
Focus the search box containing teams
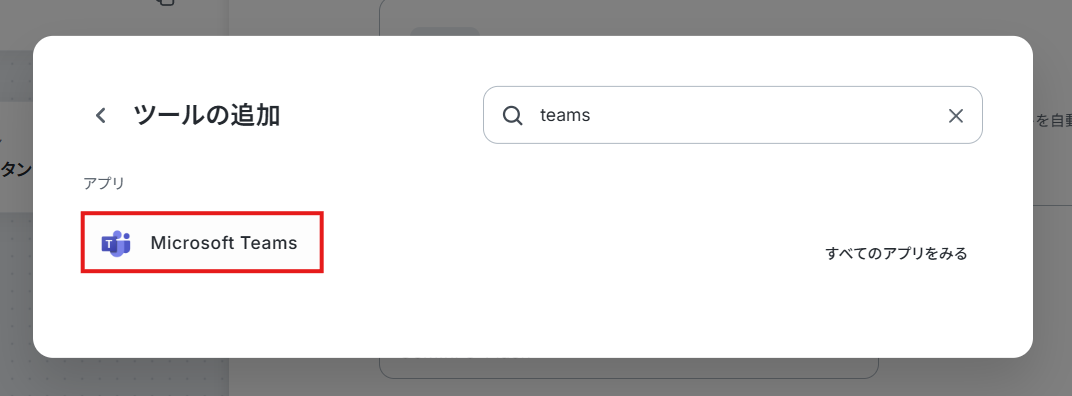[x=732, y=115]
